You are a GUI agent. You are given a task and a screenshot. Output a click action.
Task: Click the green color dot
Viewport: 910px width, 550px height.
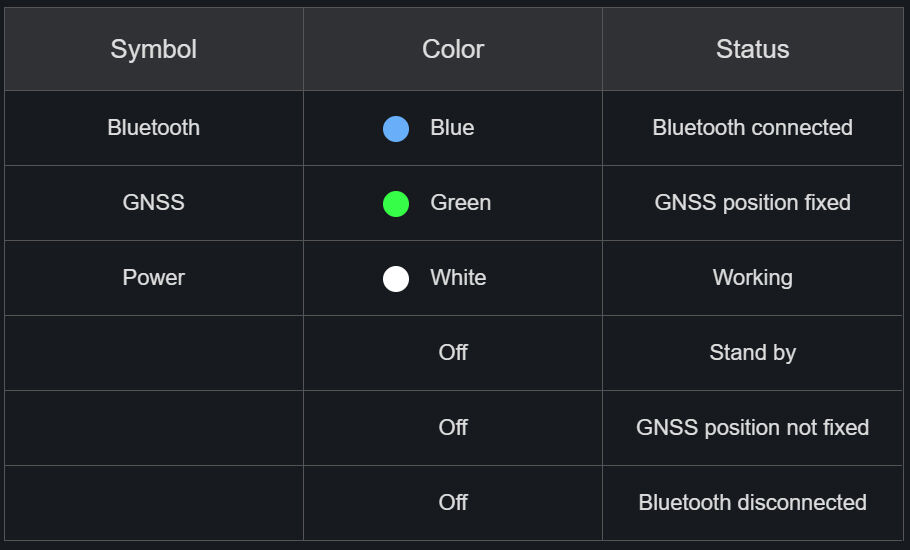(396, 203)
